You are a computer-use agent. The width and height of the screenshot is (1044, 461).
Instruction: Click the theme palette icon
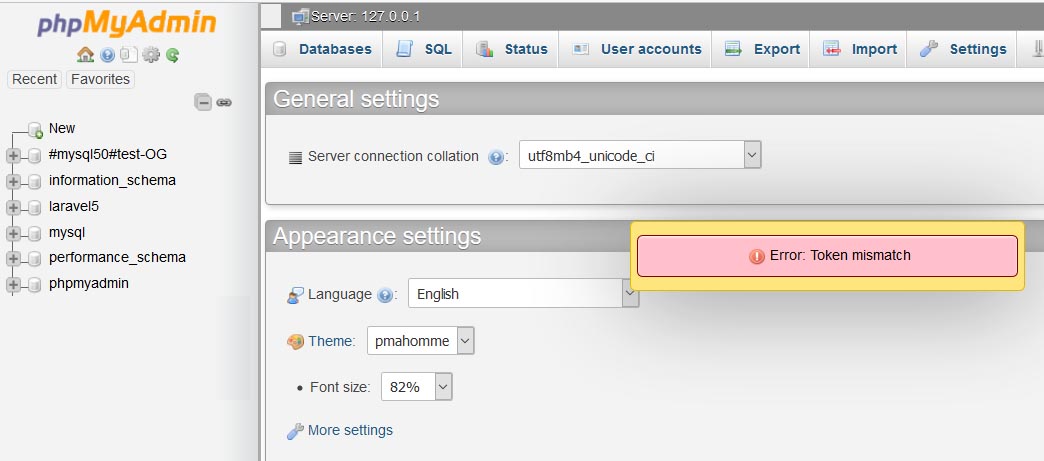tap(295, 342)
